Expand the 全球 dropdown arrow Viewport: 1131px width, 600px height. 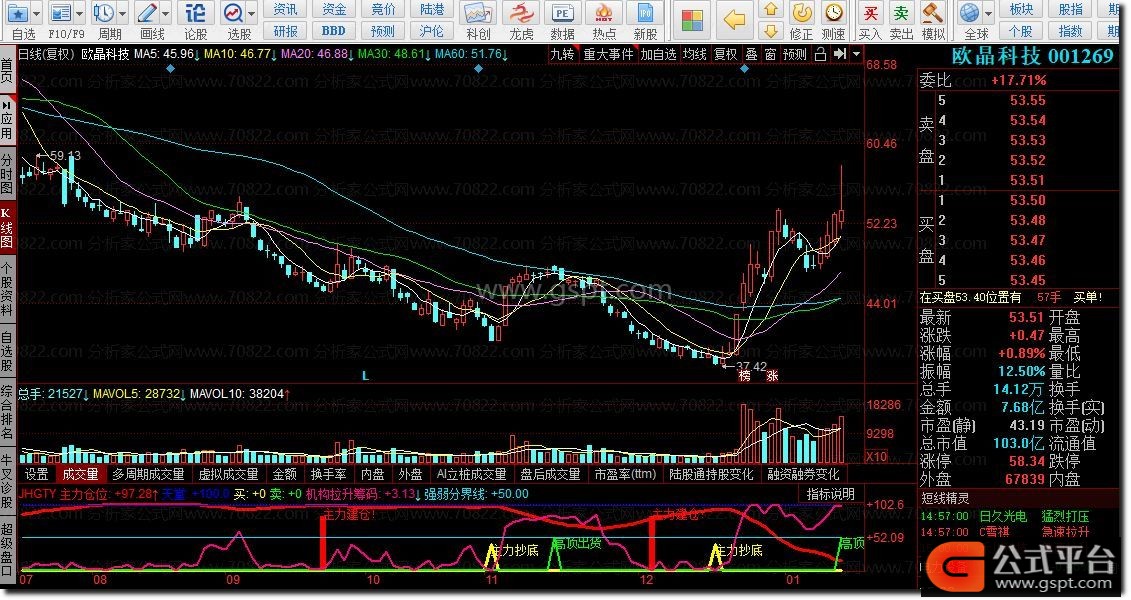989,13
